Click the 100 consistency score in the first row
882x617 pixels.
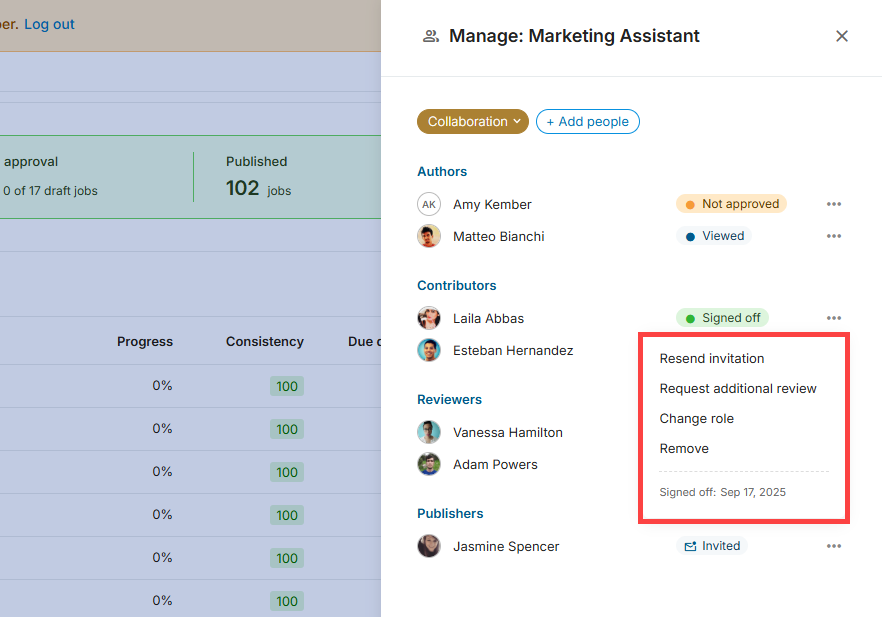(287, 386)
